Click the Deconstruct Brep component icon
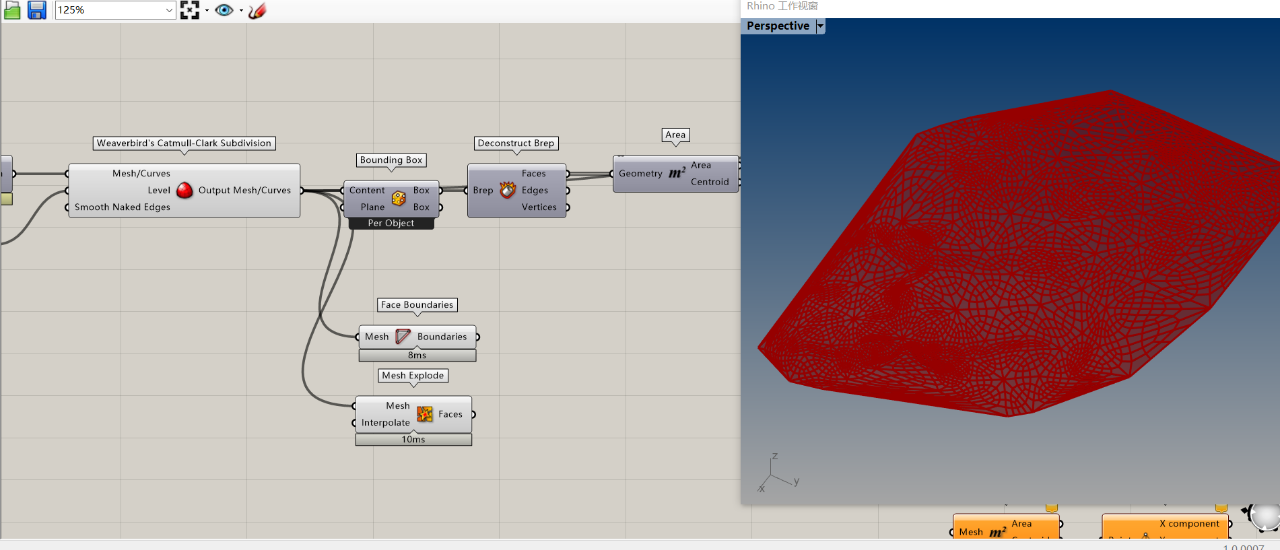The height and width of the screenshot is (550, 1280). (x=508, y=190)
